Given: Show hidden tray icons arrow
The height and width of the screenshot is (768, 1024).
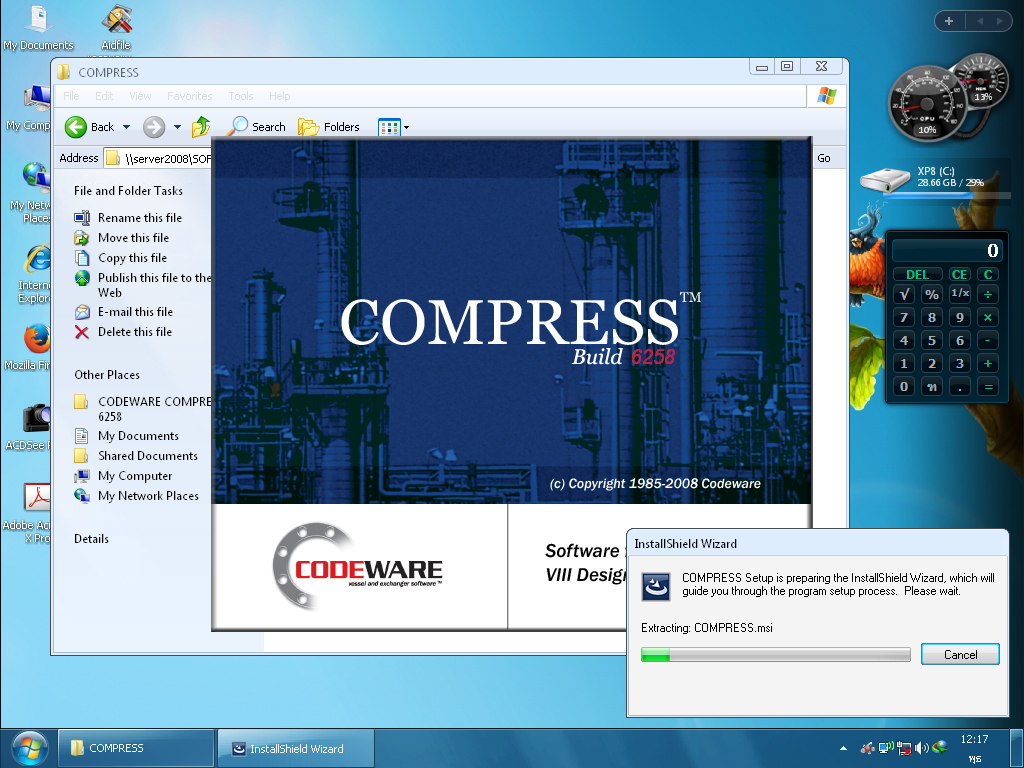Looking at the screenshot, I should coord(843,748).
